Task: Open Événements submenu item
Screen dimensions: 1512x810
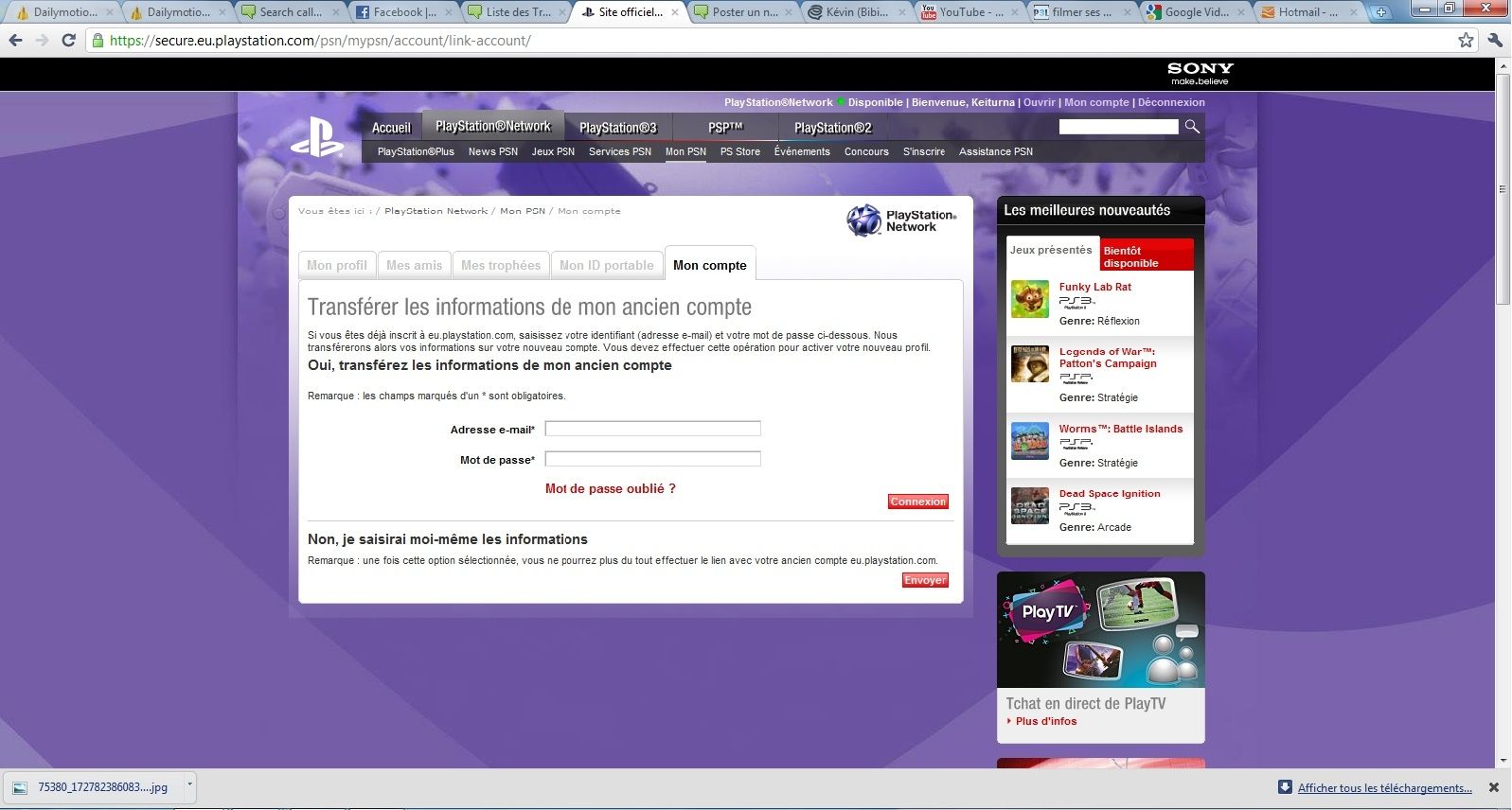Action: click(x=802, y=151)
